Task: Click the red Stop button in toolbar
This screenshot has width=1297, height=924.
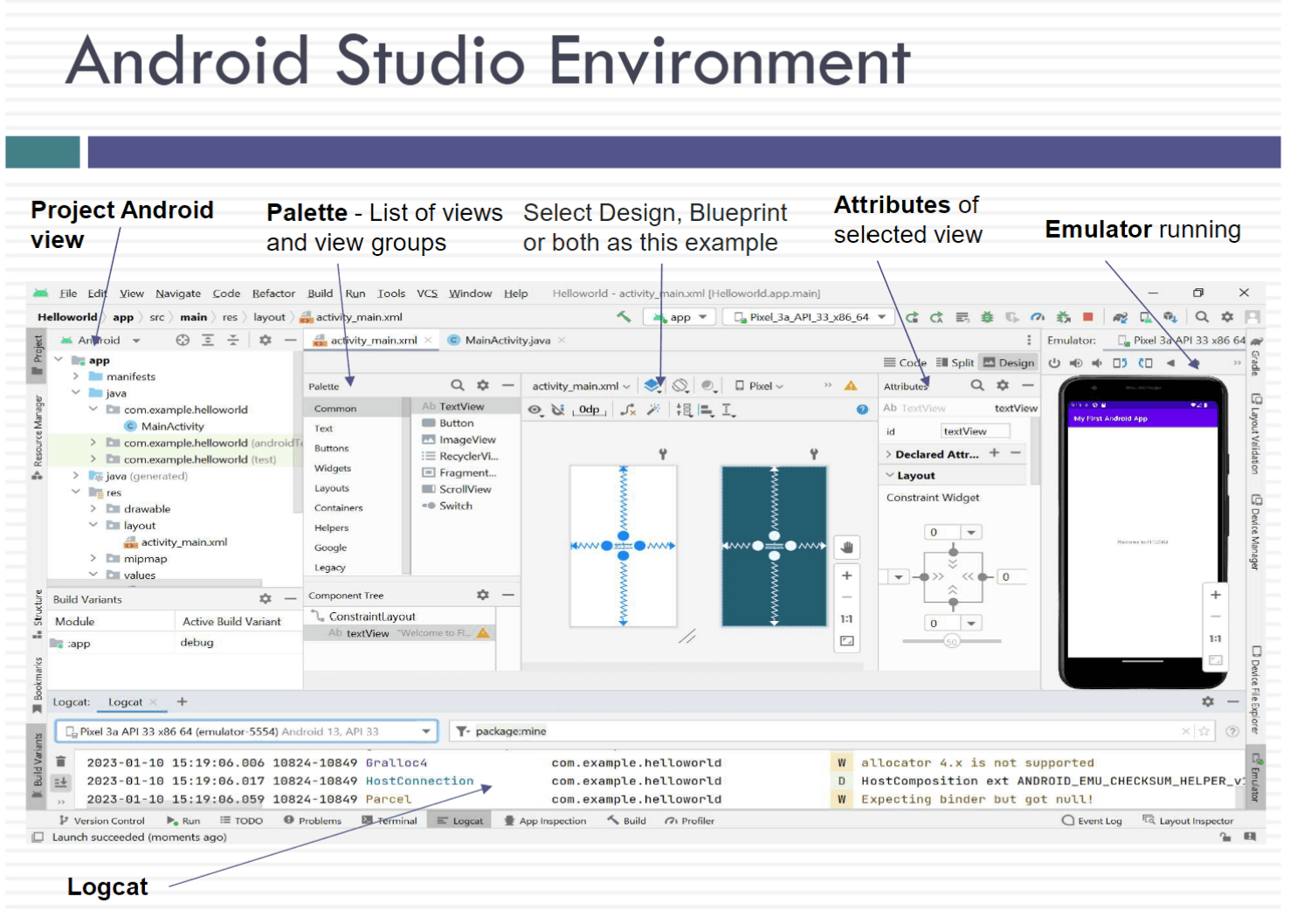Action: 1087,317
